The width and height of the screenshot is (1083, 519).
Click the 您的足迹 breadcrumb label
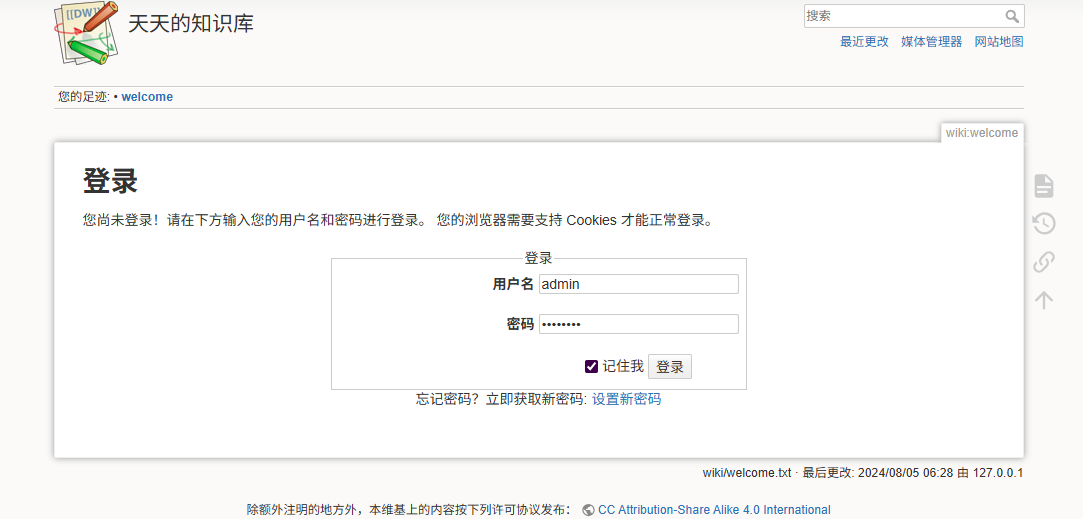[83, 97]
